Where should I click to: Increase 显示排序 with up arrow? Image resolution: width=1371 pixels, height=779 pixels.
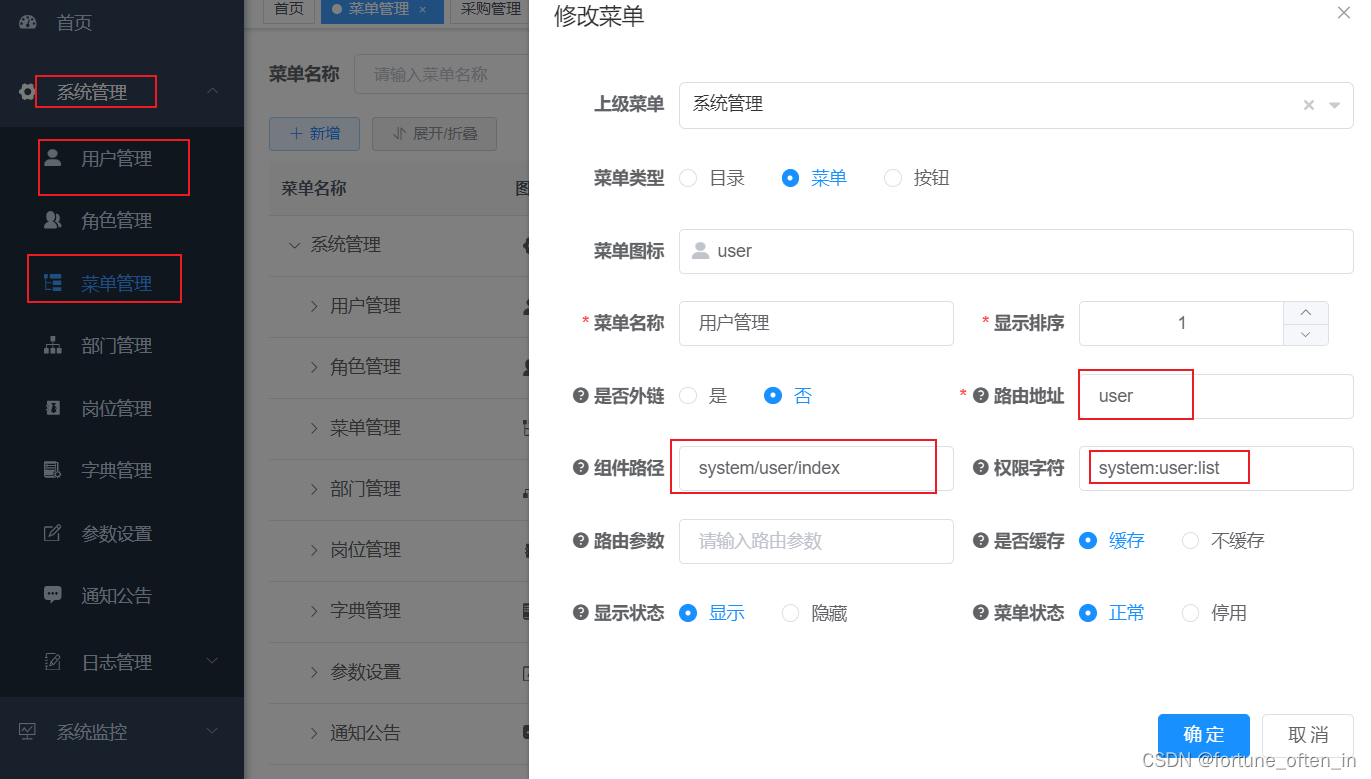1306,312
